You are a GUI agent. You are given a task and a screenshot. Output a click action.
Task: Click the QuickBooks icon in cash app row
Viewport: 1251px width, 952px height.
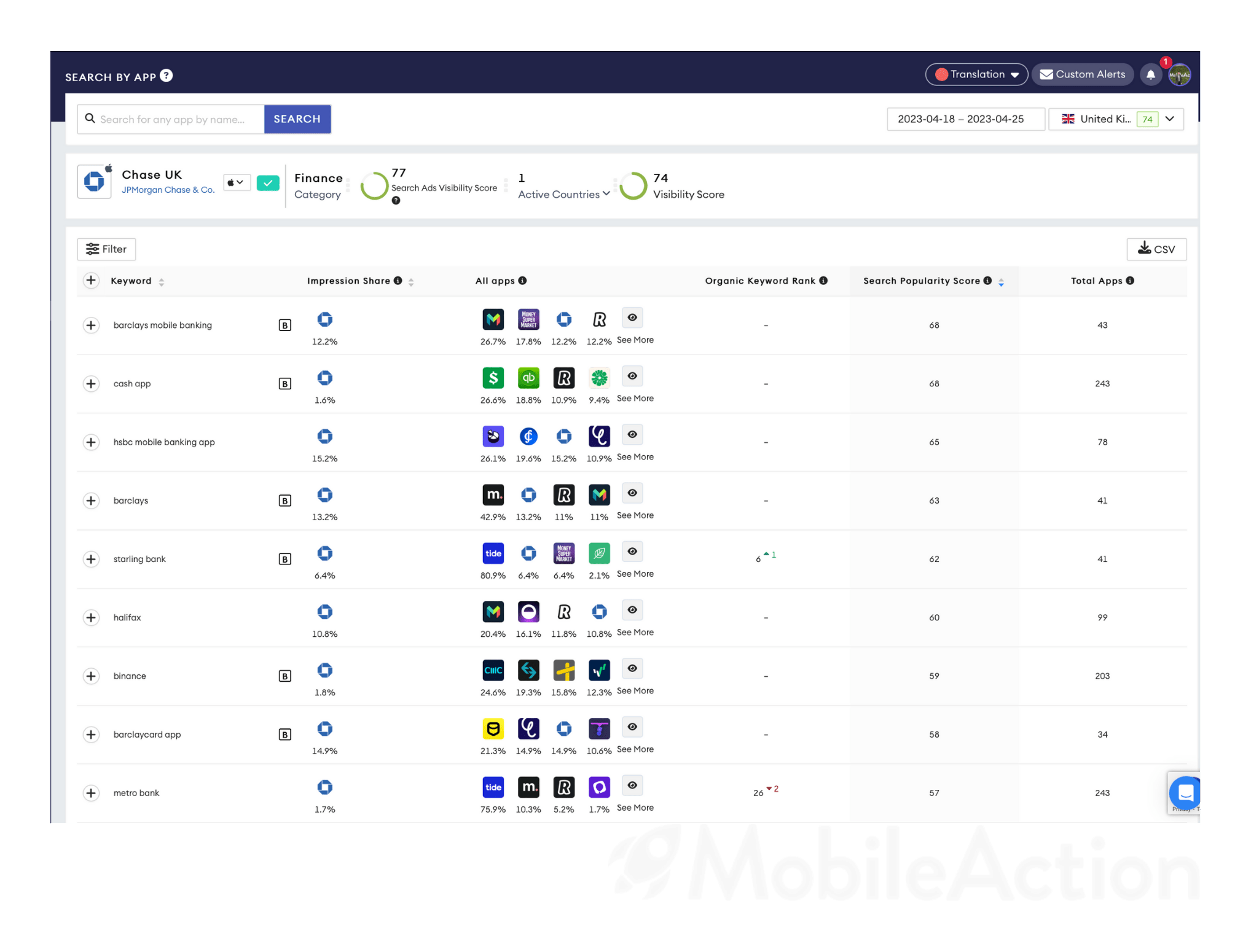point(528,378)
